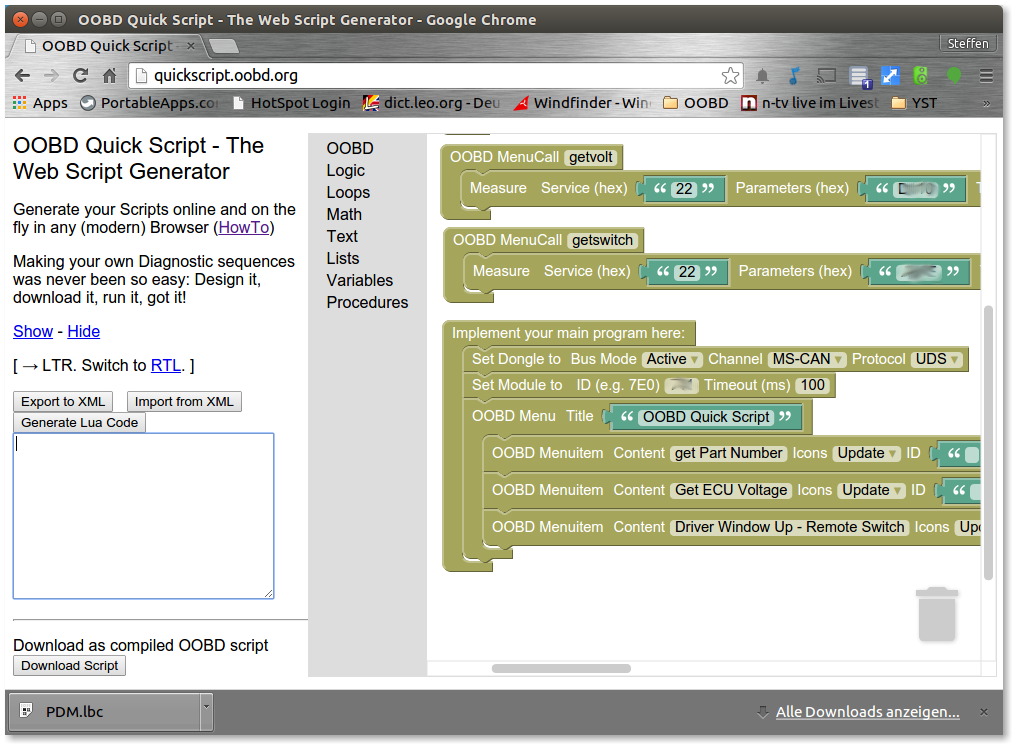Open the PDM.lbc downloaded file
This screenshot has height=744, width=1012.
pyautogui.click(x=106, y=712)
